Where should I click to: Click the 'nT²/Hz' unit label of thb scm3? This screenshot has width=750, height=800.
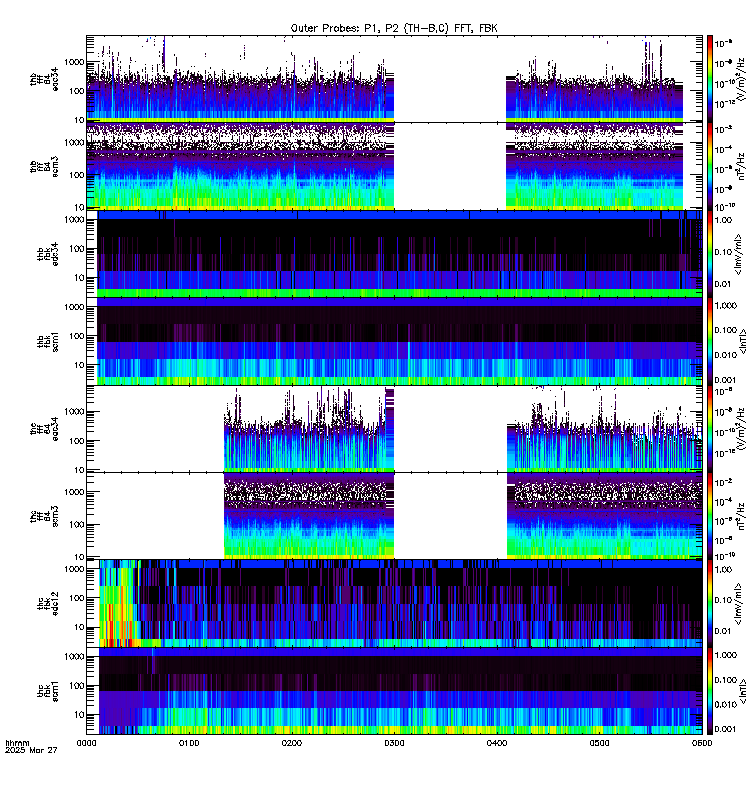[741, 166]
